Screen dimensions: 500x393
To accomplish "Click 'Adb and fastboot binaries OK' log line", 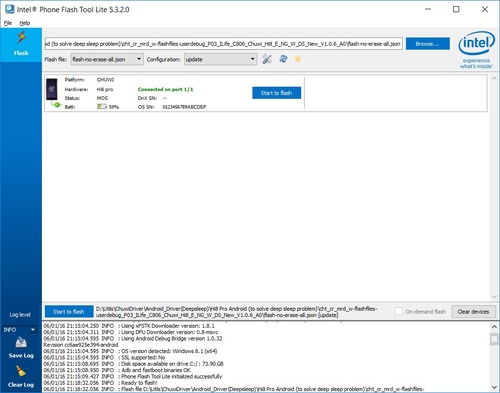I will [117, 370].
